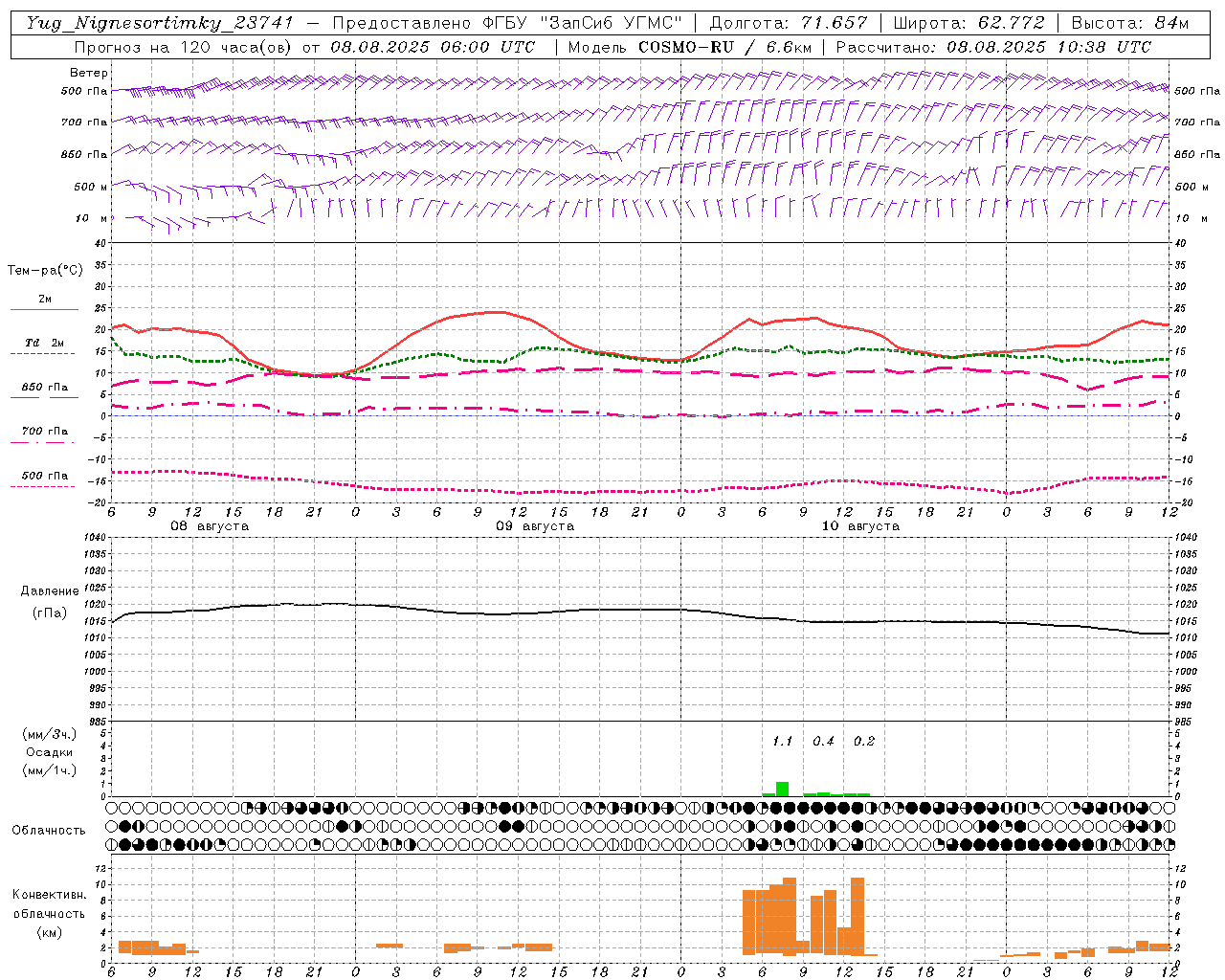Click the precipitation value "1.1"
Viewport: 1225px width, 980px height.
pyautogui.click(x=782, y=741)
